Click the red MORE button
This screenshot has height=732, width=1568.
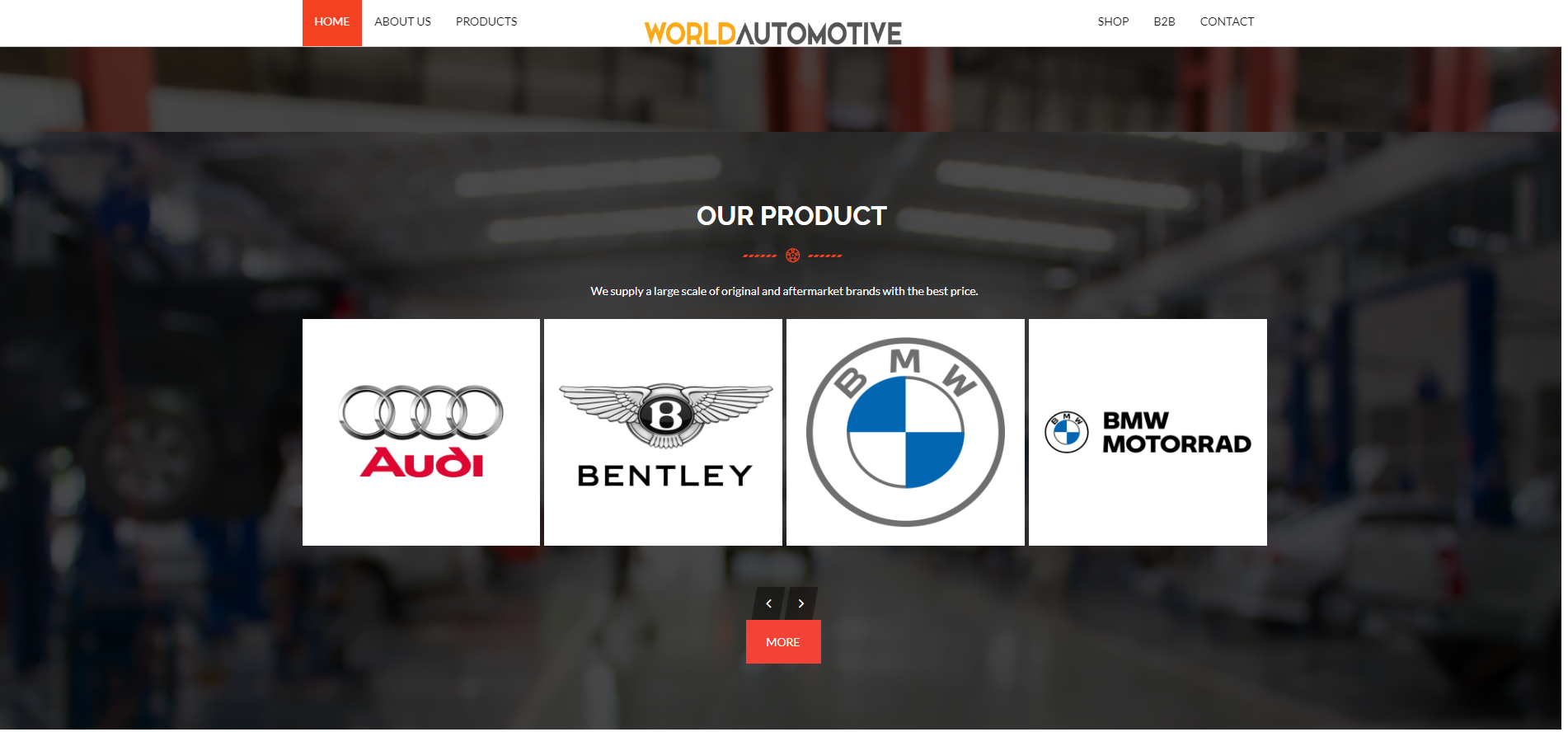[x=783, y=642]
